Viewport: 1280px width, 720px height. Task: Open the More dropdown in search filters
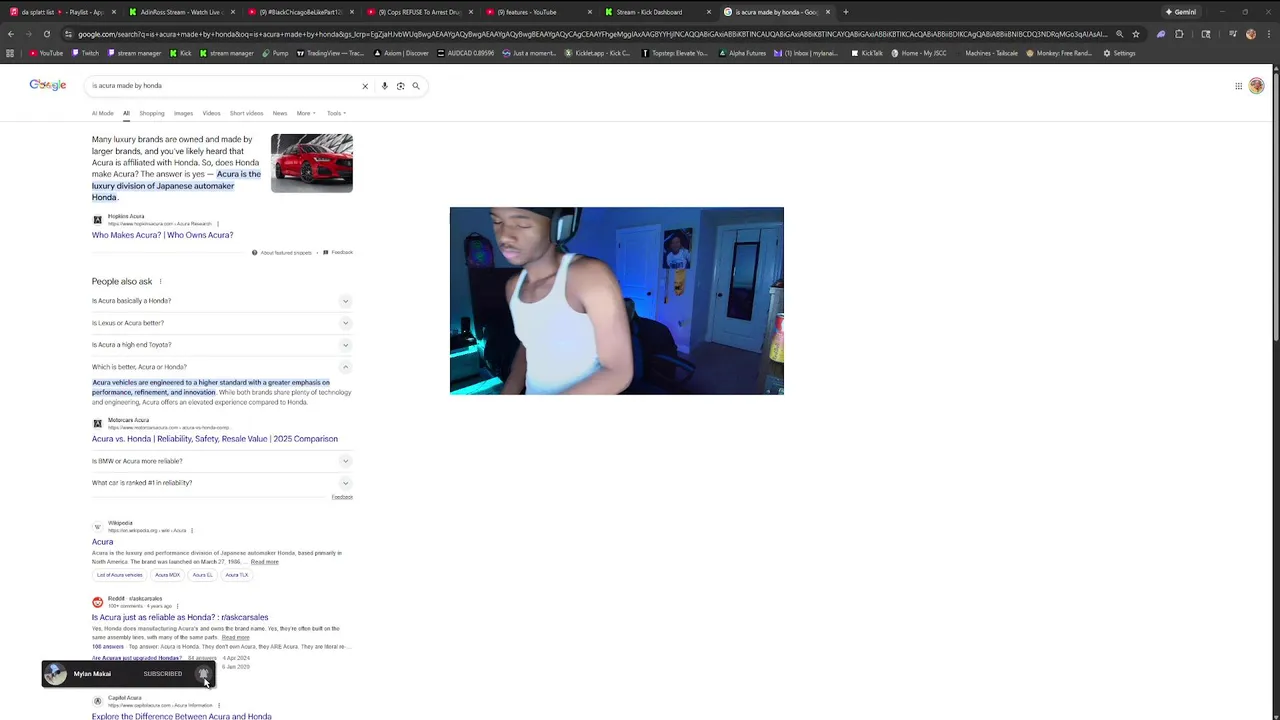pos(305,113)
